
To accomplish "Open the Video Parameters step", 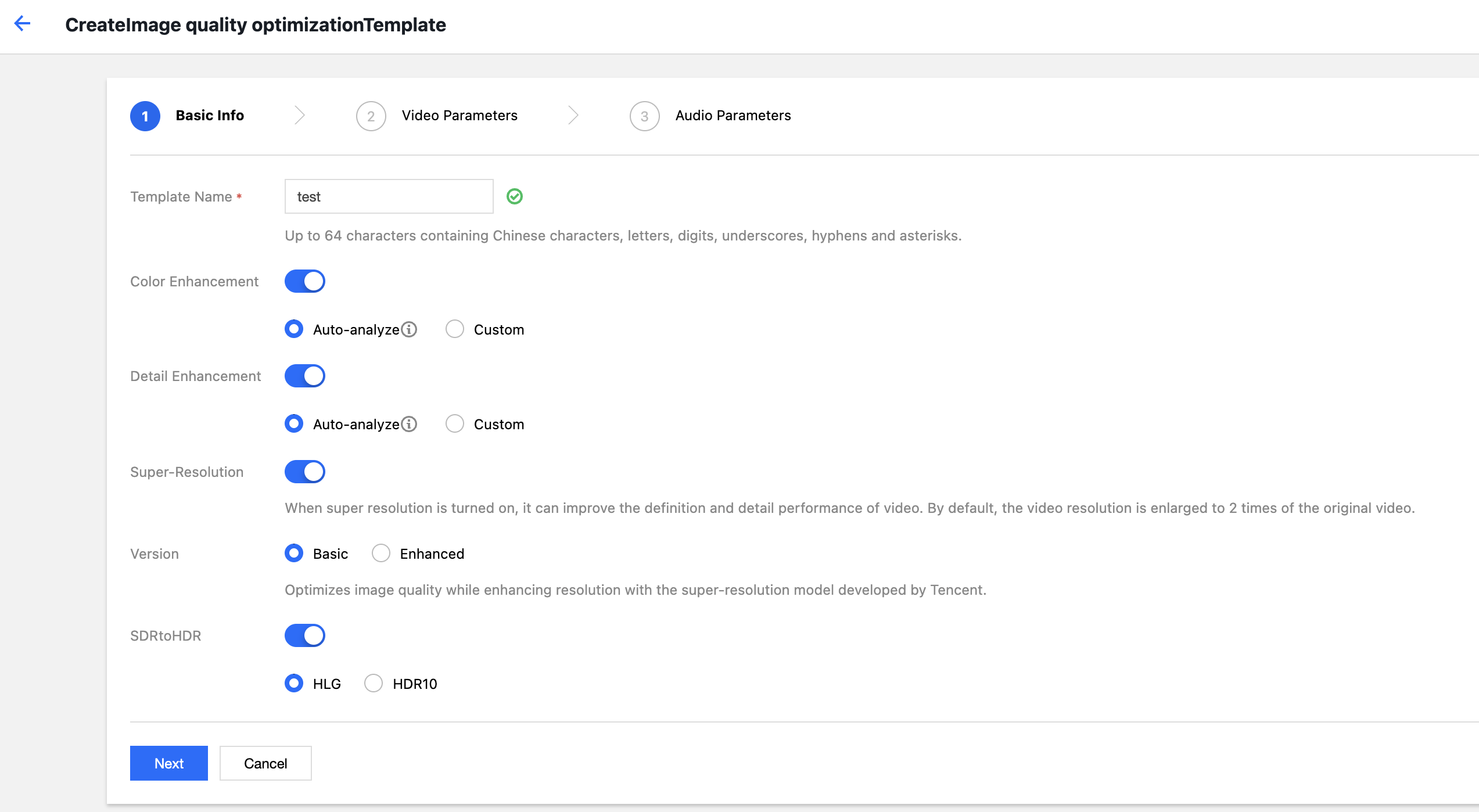I will 459,116.
